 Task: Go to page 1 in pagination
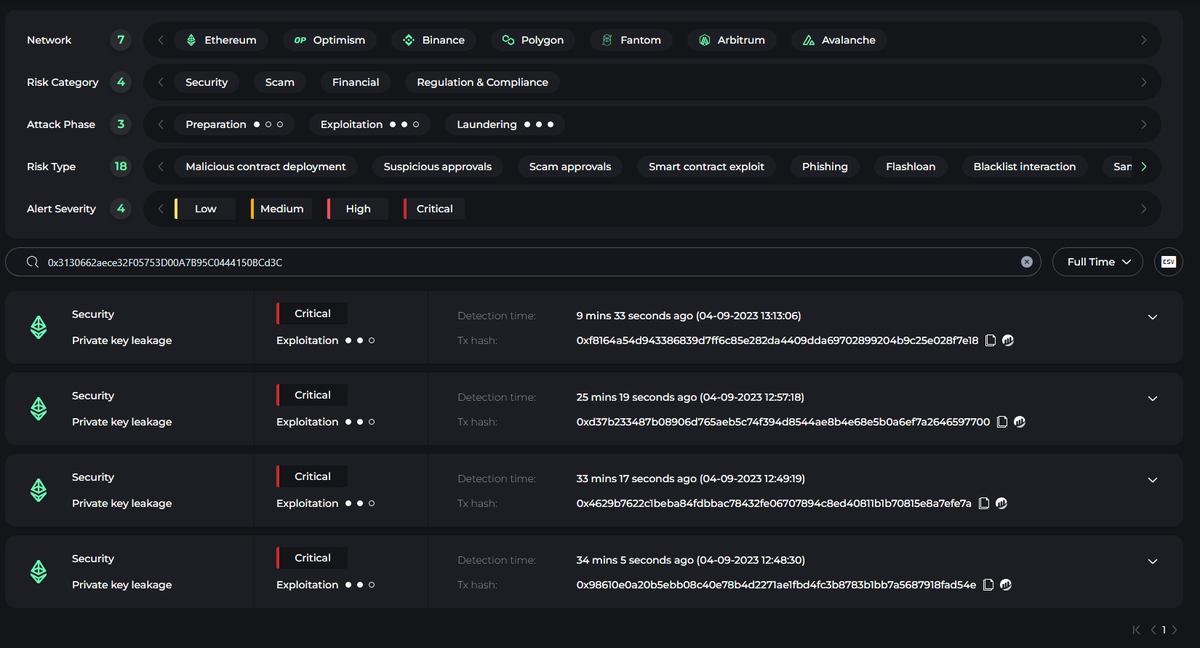point(1164,631)
